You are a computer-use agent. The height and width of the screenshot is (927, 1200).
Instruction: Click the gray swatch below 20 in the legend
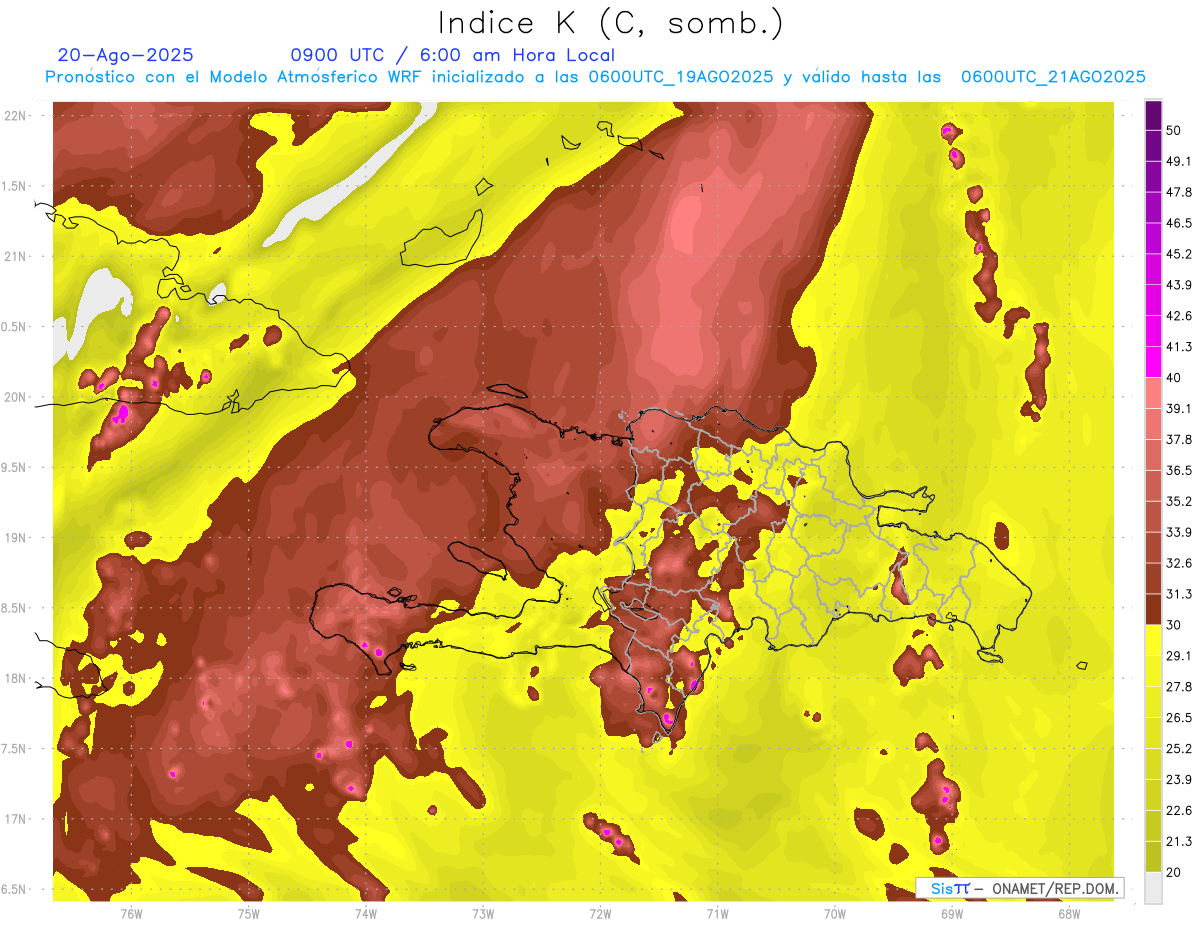click(x=1153, y=888)
